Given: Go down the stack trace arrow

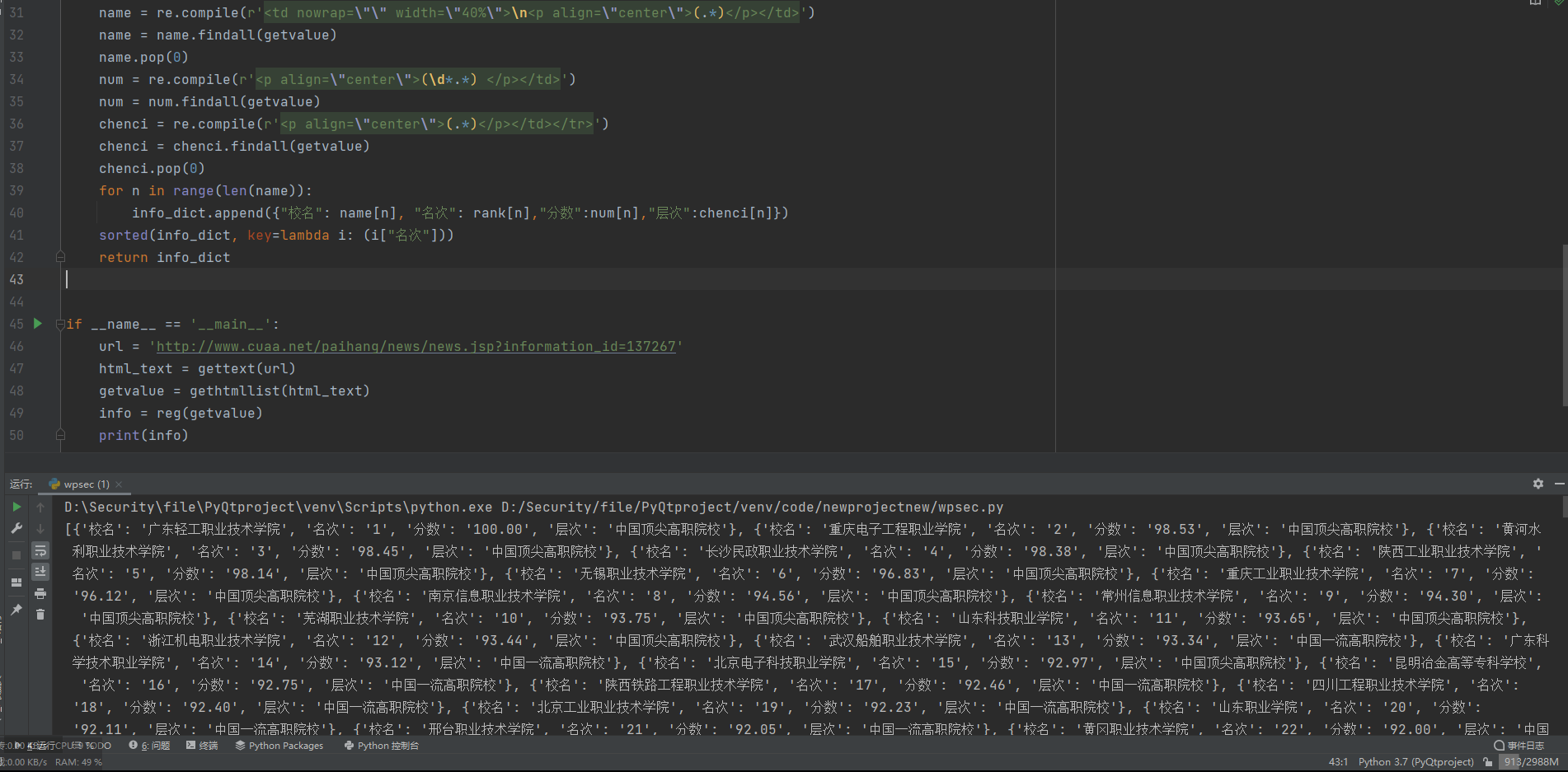Looking at the screenshot, I should (40, 528).
